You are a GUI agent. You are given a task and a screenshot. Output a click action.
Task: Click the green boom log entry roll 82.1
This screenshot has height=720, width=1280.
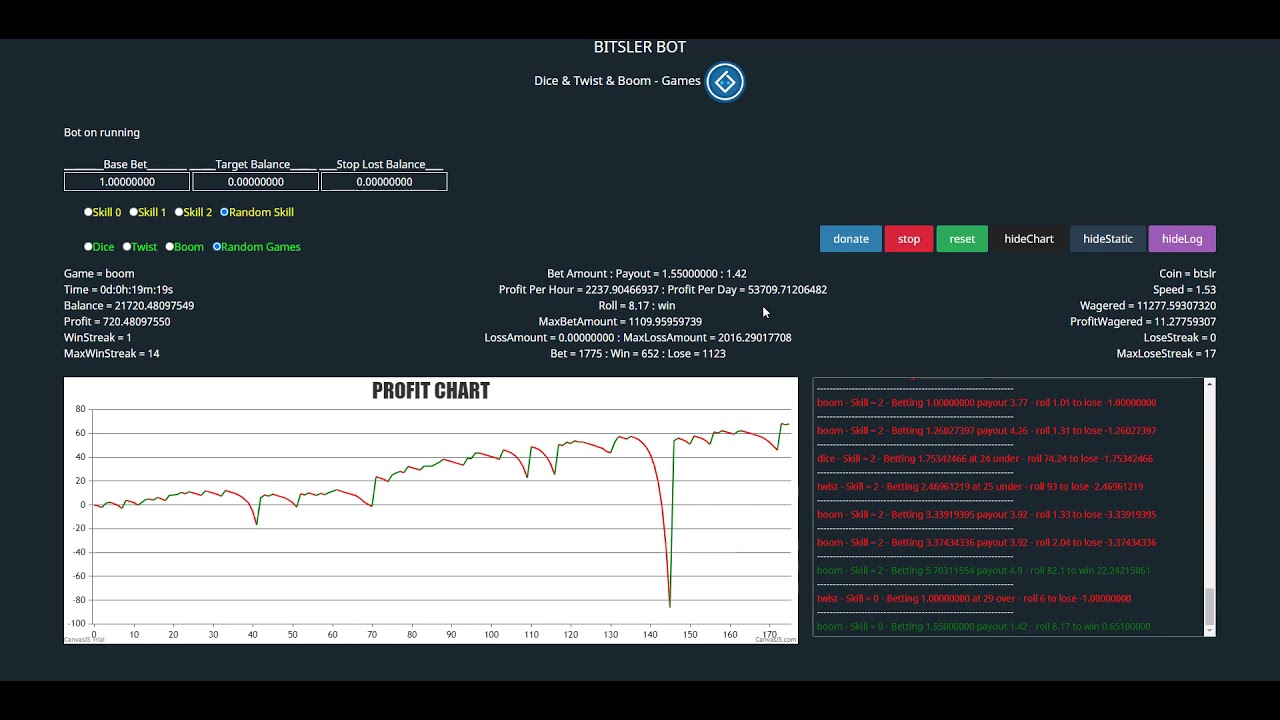tap(984, 570)
